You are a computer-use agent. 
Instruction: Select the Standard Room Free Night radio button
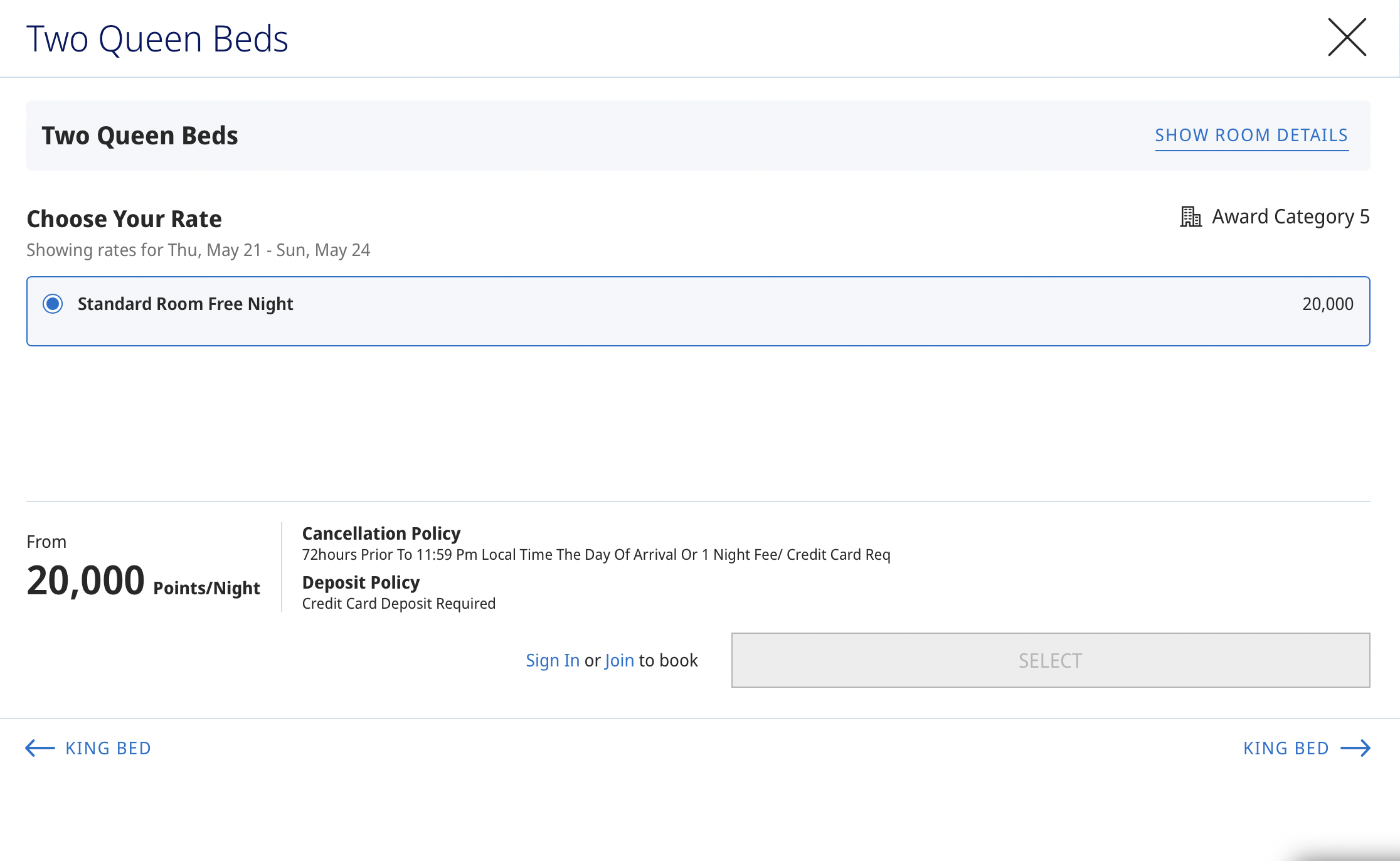pos(53,304)
